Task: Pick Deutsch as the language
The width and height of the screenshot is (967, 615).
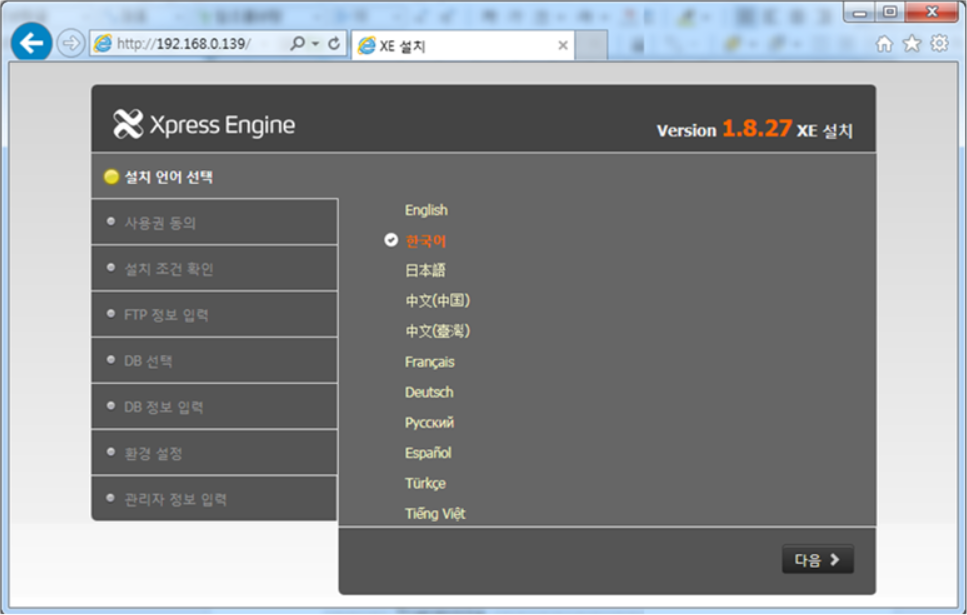Action: (x=429, y=392)
